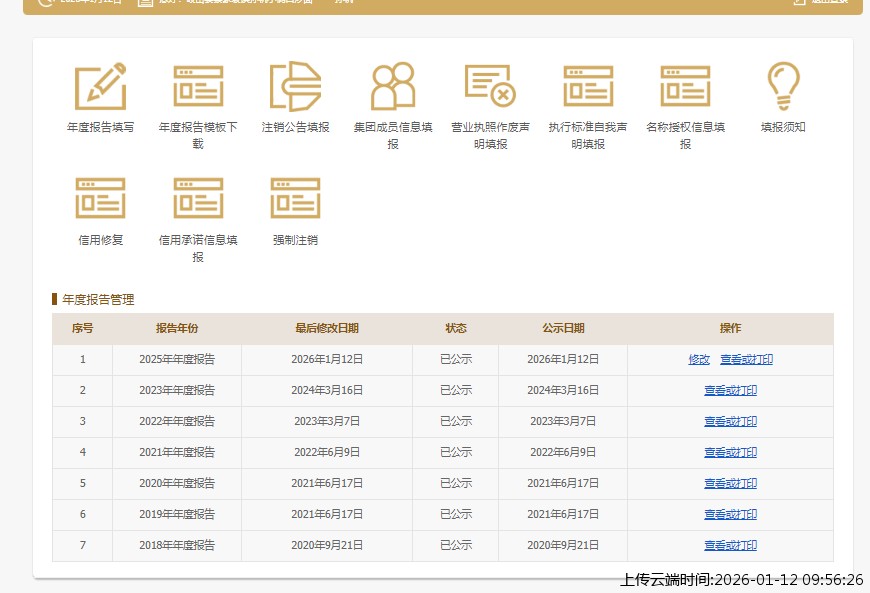Click 查看或打印 for 2018年年度报告
Viewport: 870px width, 593px height.
(730, 546)
